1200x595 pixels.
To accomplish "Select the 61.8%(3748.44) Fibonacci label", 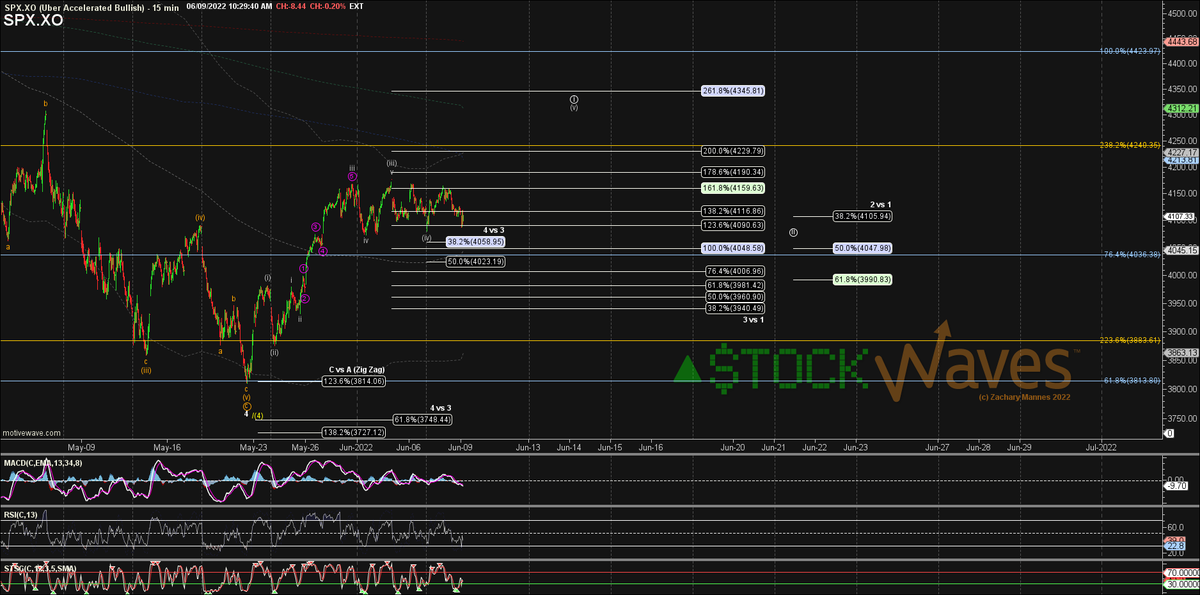I will [421, 419].
